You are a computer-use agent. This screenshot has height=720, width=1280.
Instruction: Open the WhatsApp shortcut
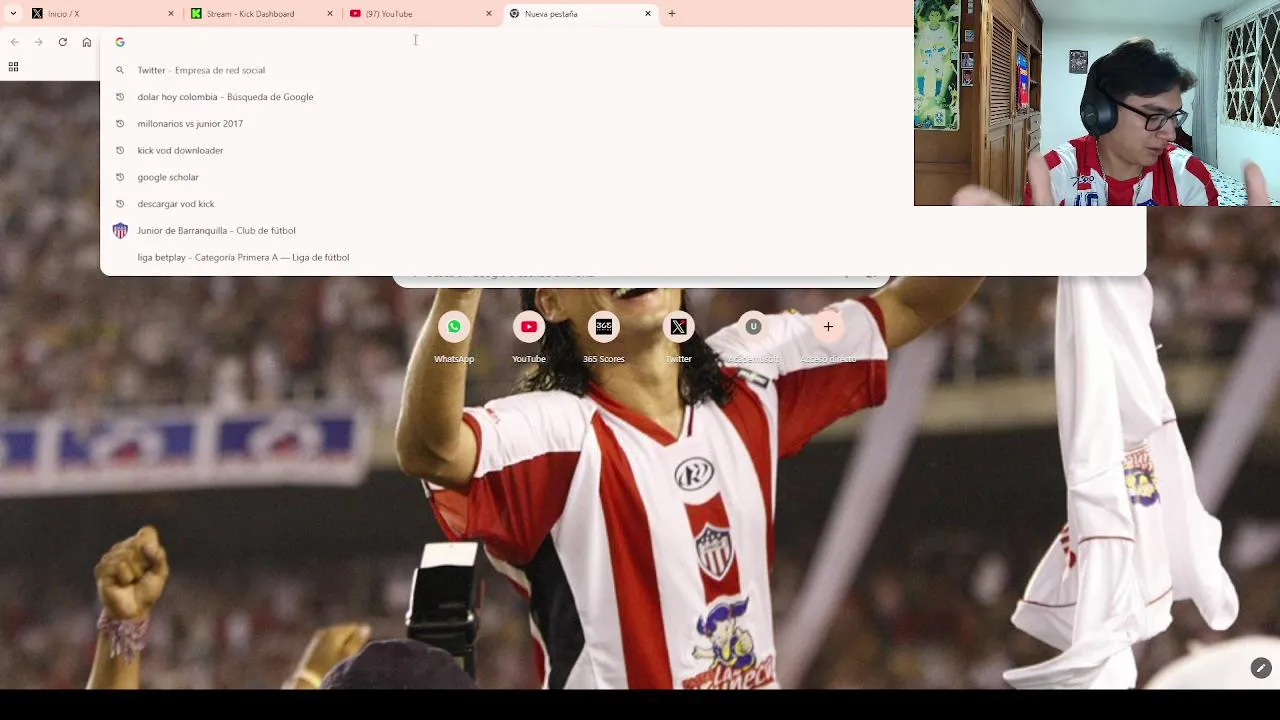coord(454,338)
